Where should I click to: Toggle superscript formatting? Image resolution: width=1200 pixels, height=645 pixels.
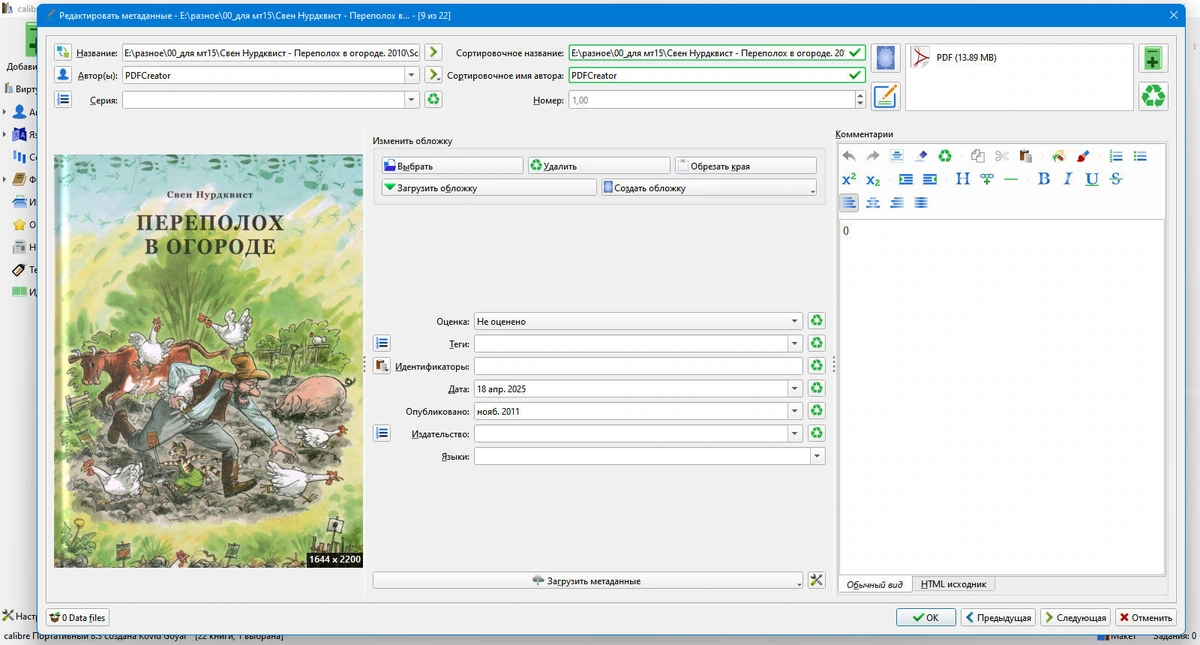(849, 179)
